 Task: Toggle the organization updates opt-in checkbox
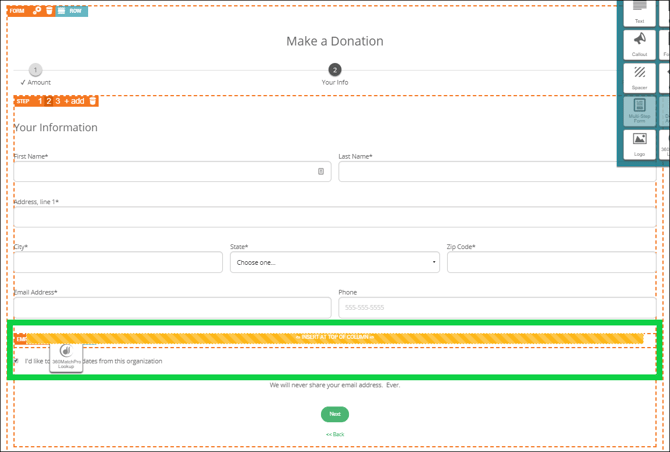point(16,361)
